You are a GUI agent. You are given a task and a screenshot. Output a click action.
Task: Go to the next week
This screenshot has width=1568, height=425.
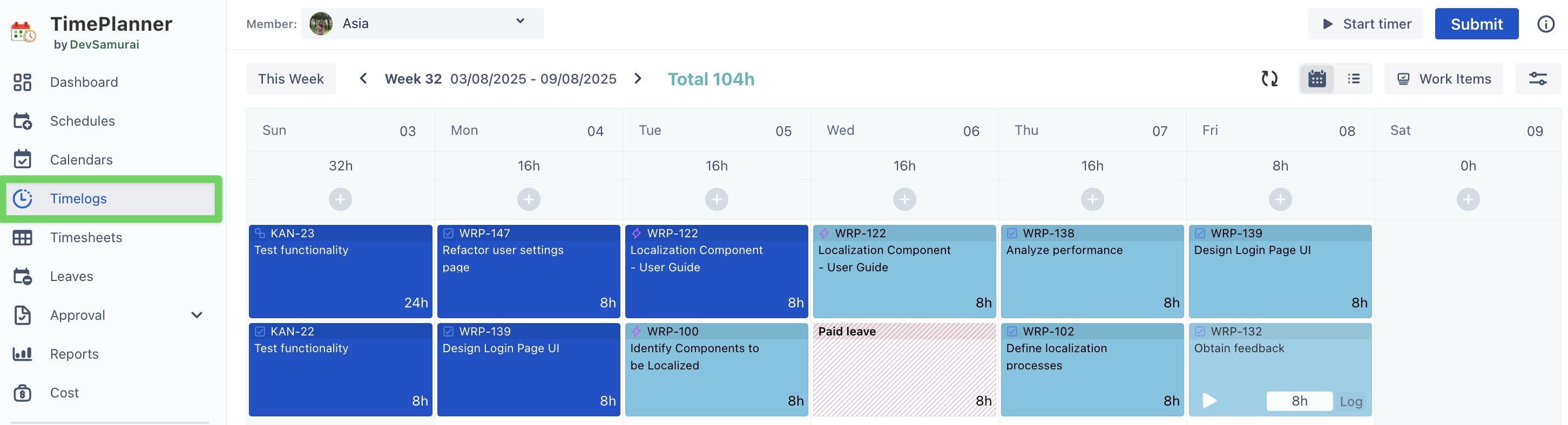(x=637, y=78)
